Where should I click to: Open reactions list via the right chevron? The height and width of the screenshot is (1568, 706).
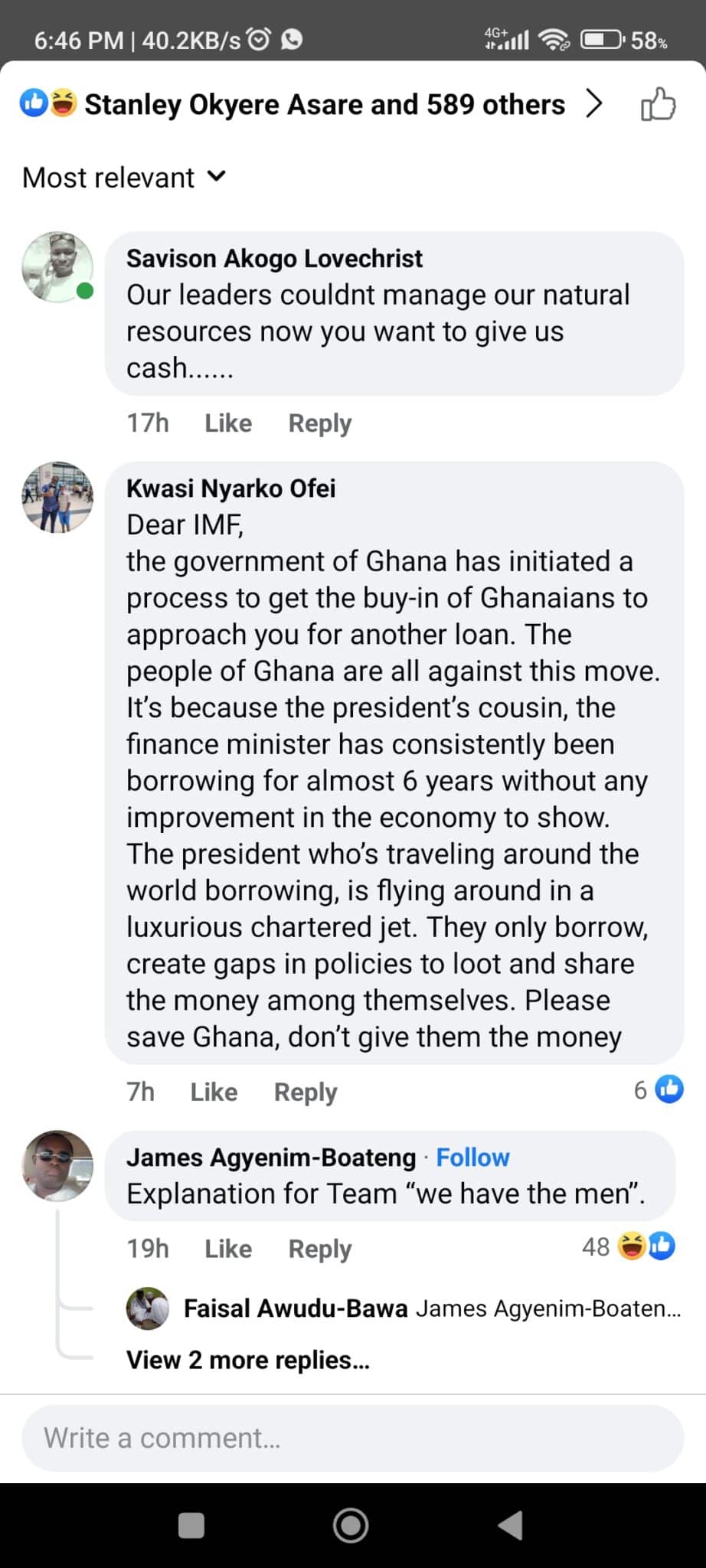click(x=594, y=103)
